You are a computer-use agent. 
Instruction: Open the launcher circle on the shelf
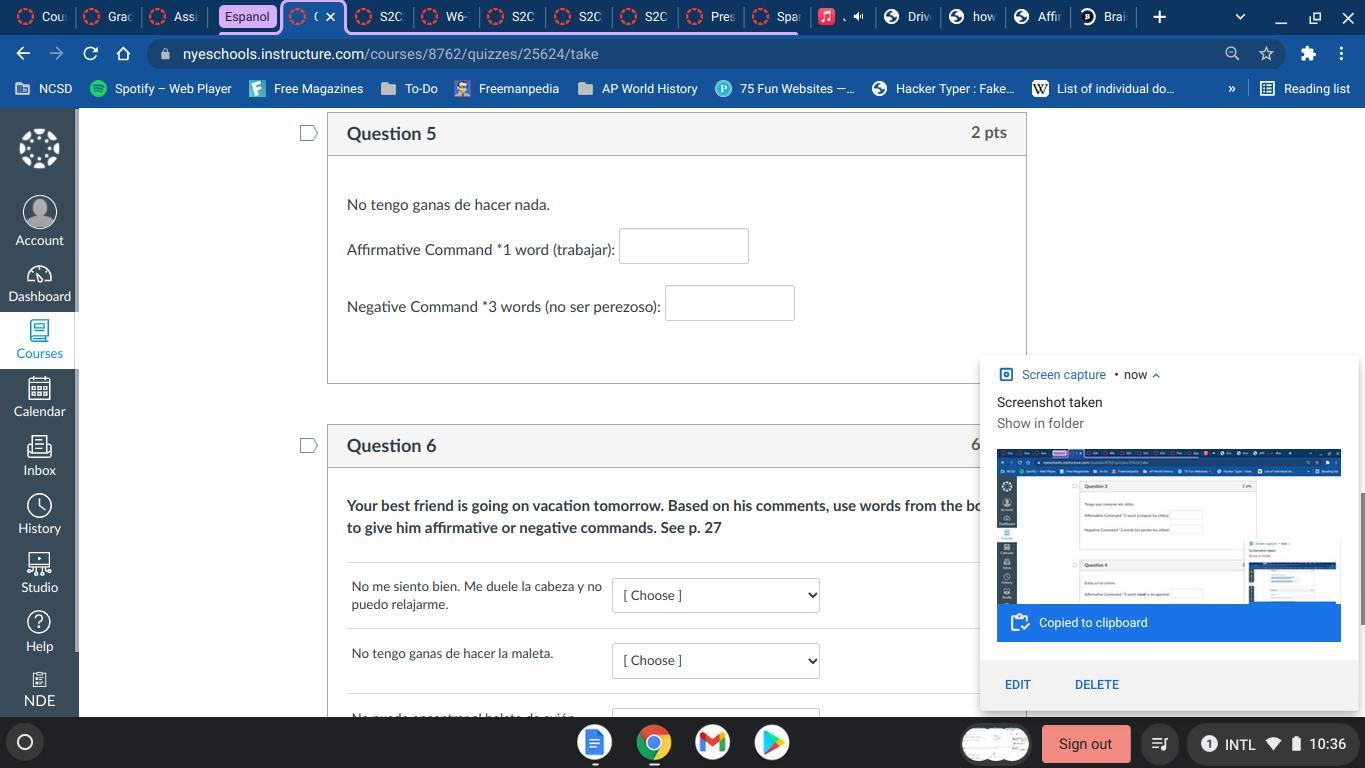pyautogui.click(x=25, y=742)
